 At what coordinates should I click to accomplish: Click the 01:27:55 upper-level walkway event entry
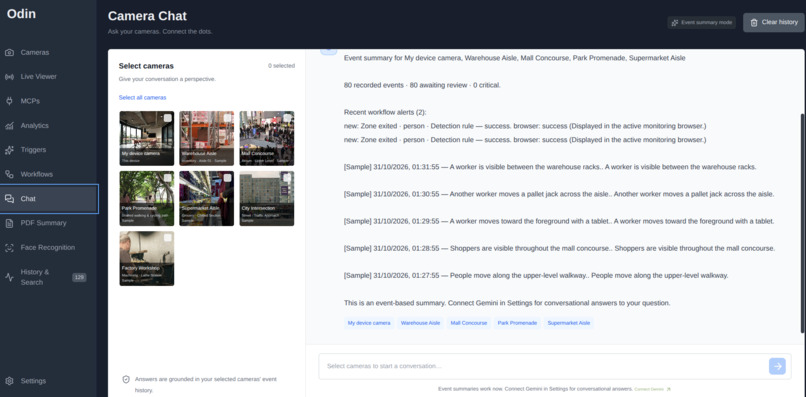pyautogui.click(x=536, y=275)
